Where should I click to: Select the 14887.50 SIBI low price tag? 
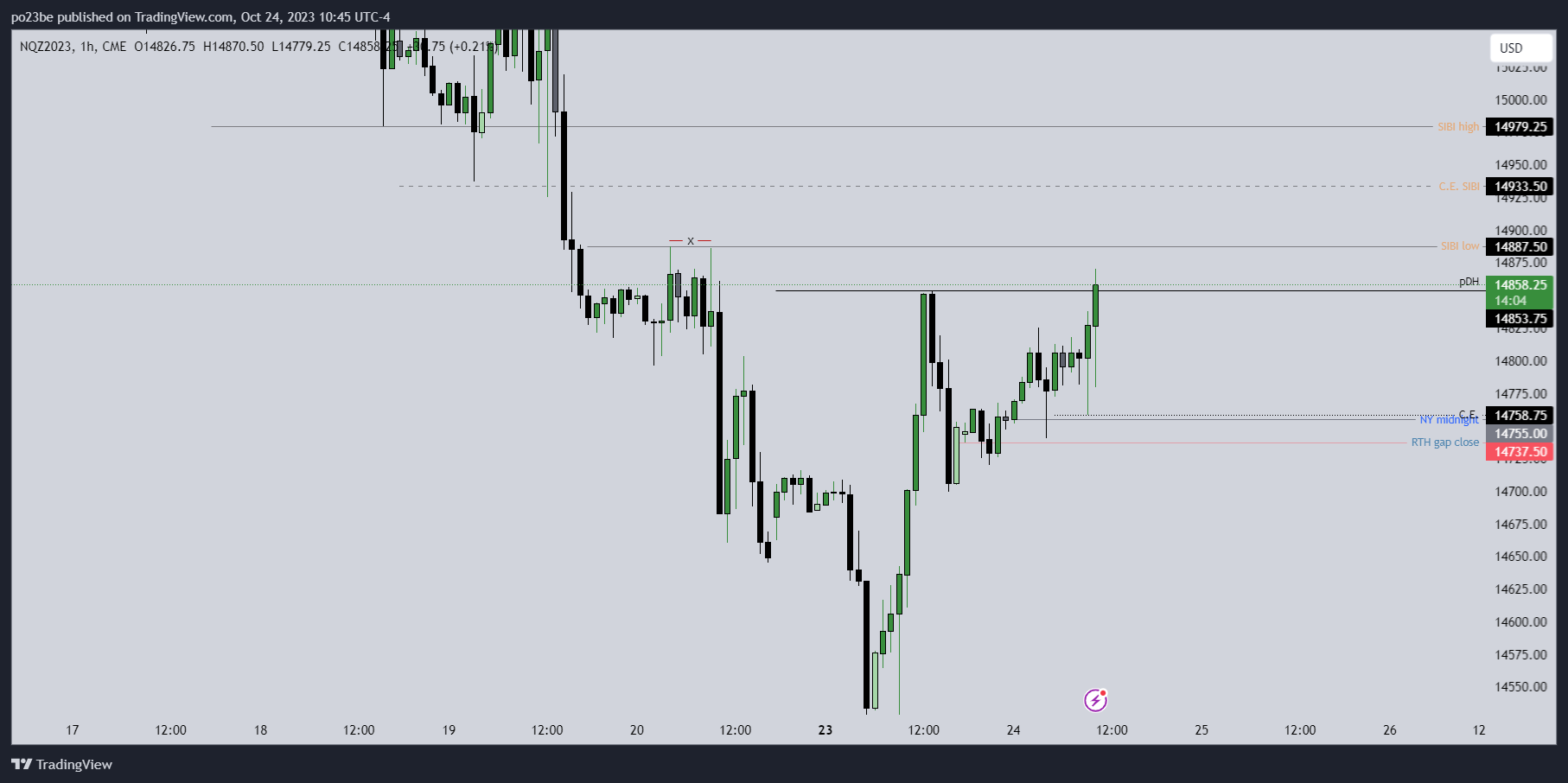click(x=1520, y=247)
